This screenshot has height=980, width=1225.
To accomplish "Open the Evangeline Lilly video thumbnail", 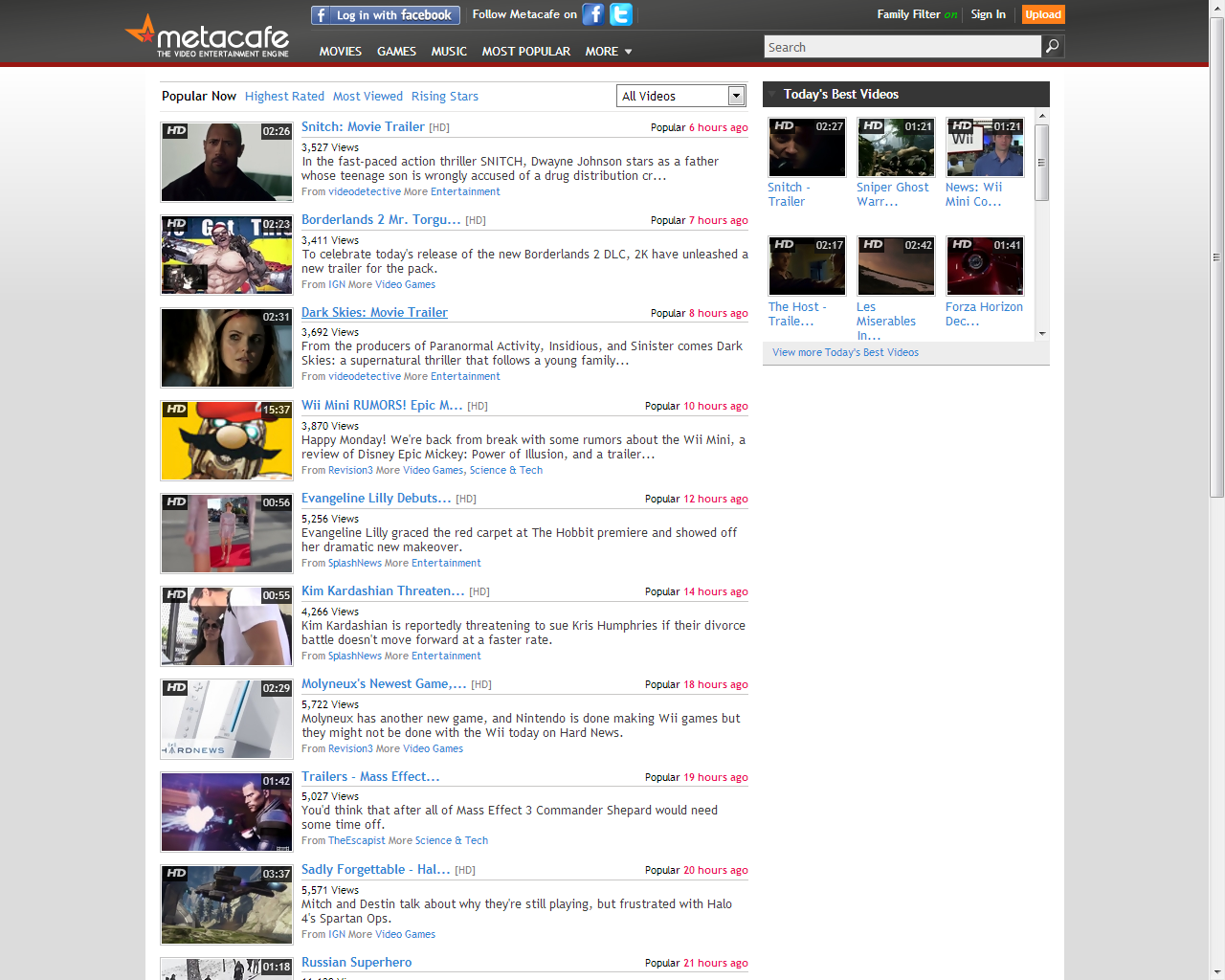I will click(227, 533).
